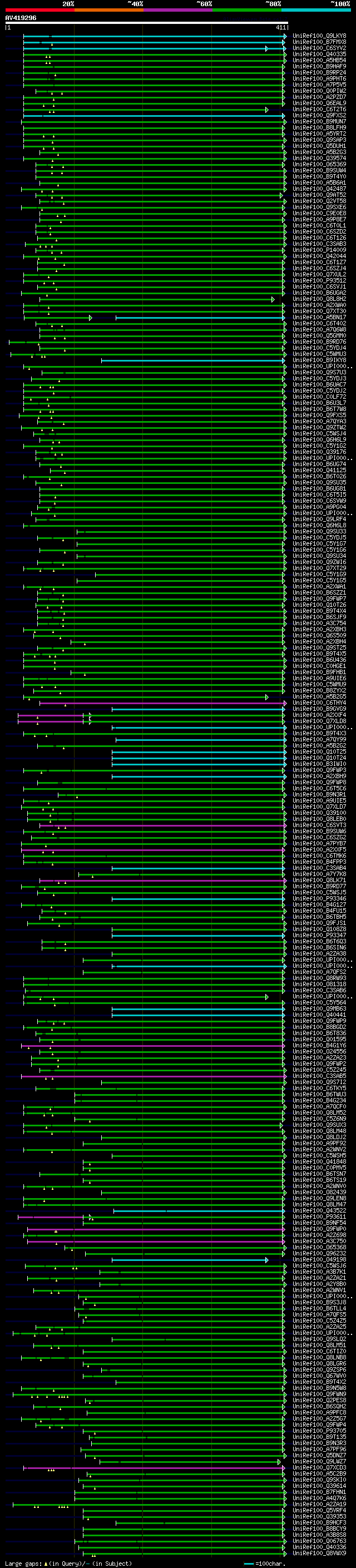Screen dimensions: 356x1568
Task: Select the UniRef100_A2ZA19 hit label
Action: pos(319,1505)
